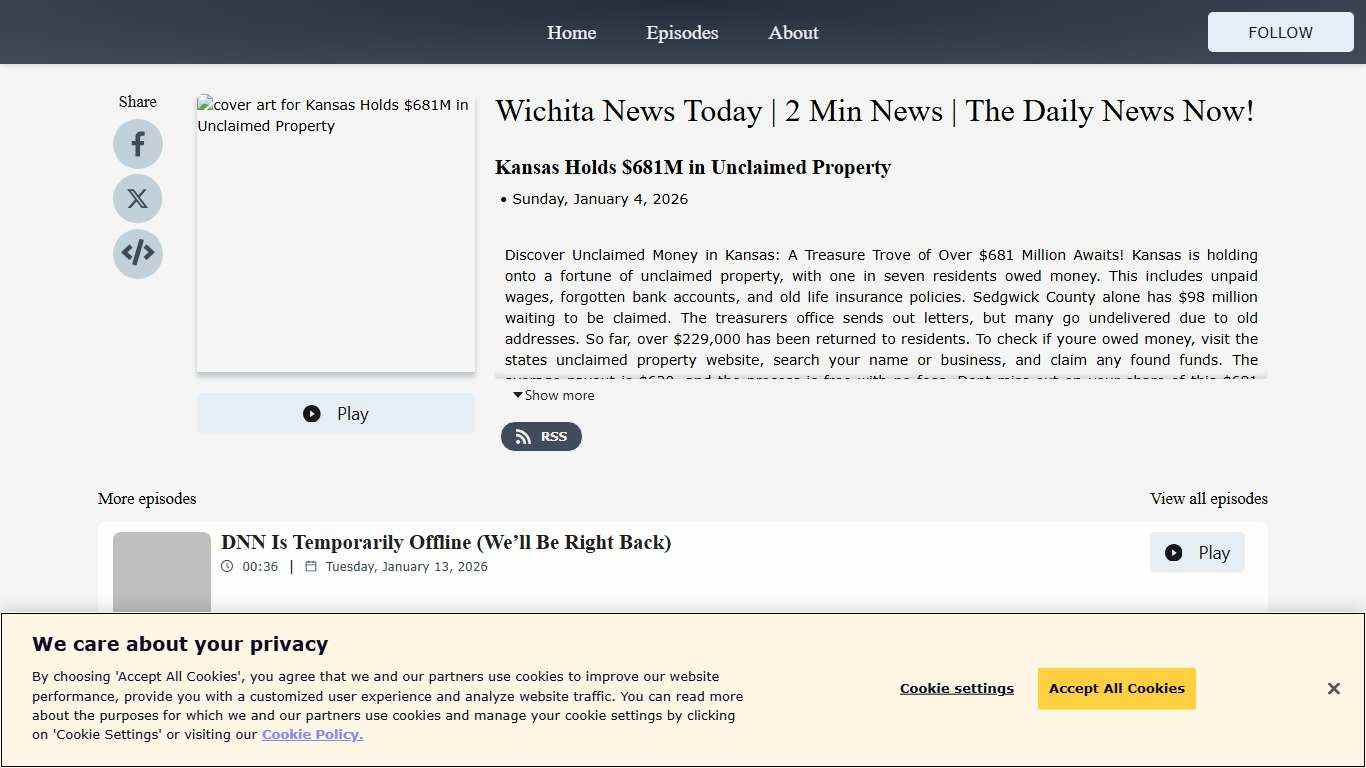Image resolution: width=1366 pixels, height=768 pixels.
Task: Click the play icon for the DNN offline episode
Action: pos(1173,552)
